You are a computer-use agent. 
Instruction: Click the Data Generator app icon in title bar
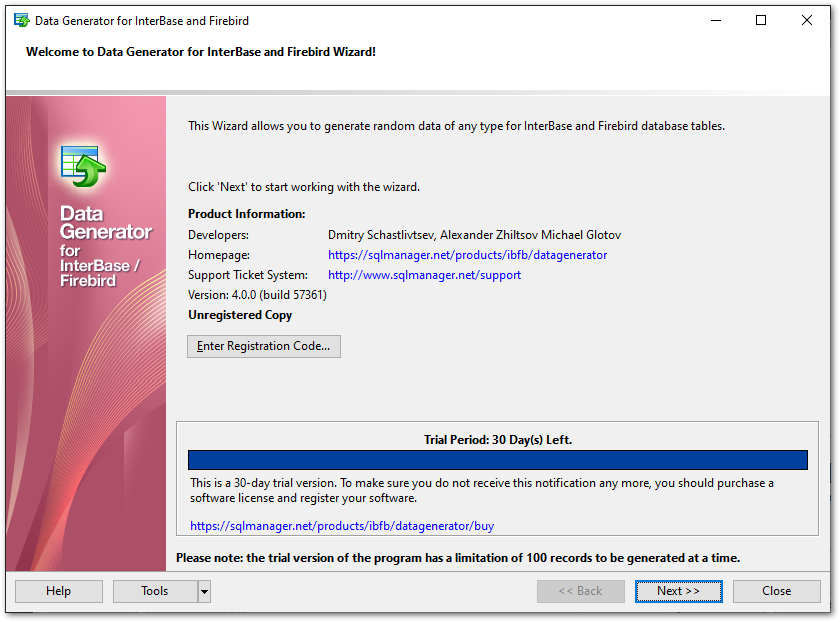point(21,21)
